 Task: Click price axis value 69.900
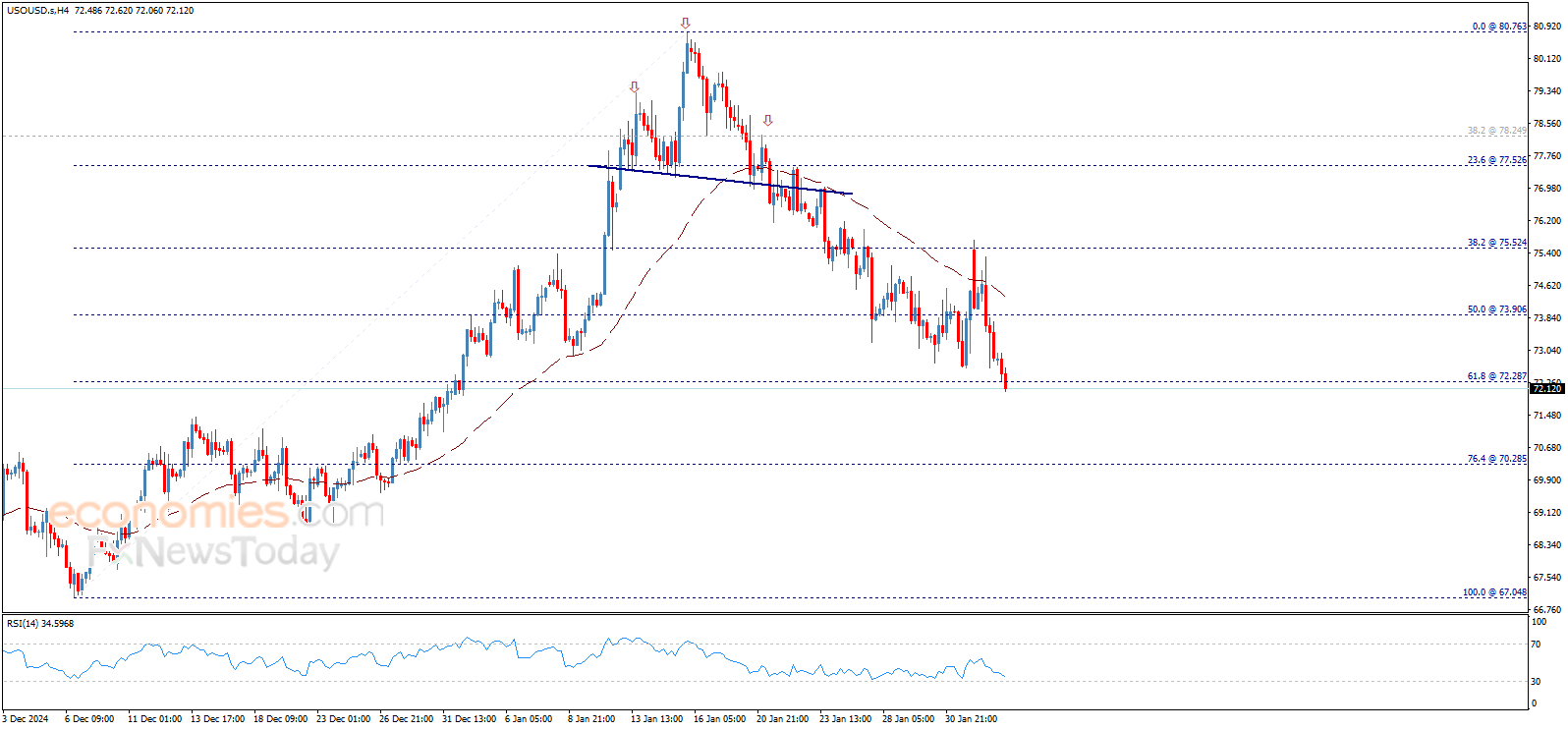click(1547, 480)
